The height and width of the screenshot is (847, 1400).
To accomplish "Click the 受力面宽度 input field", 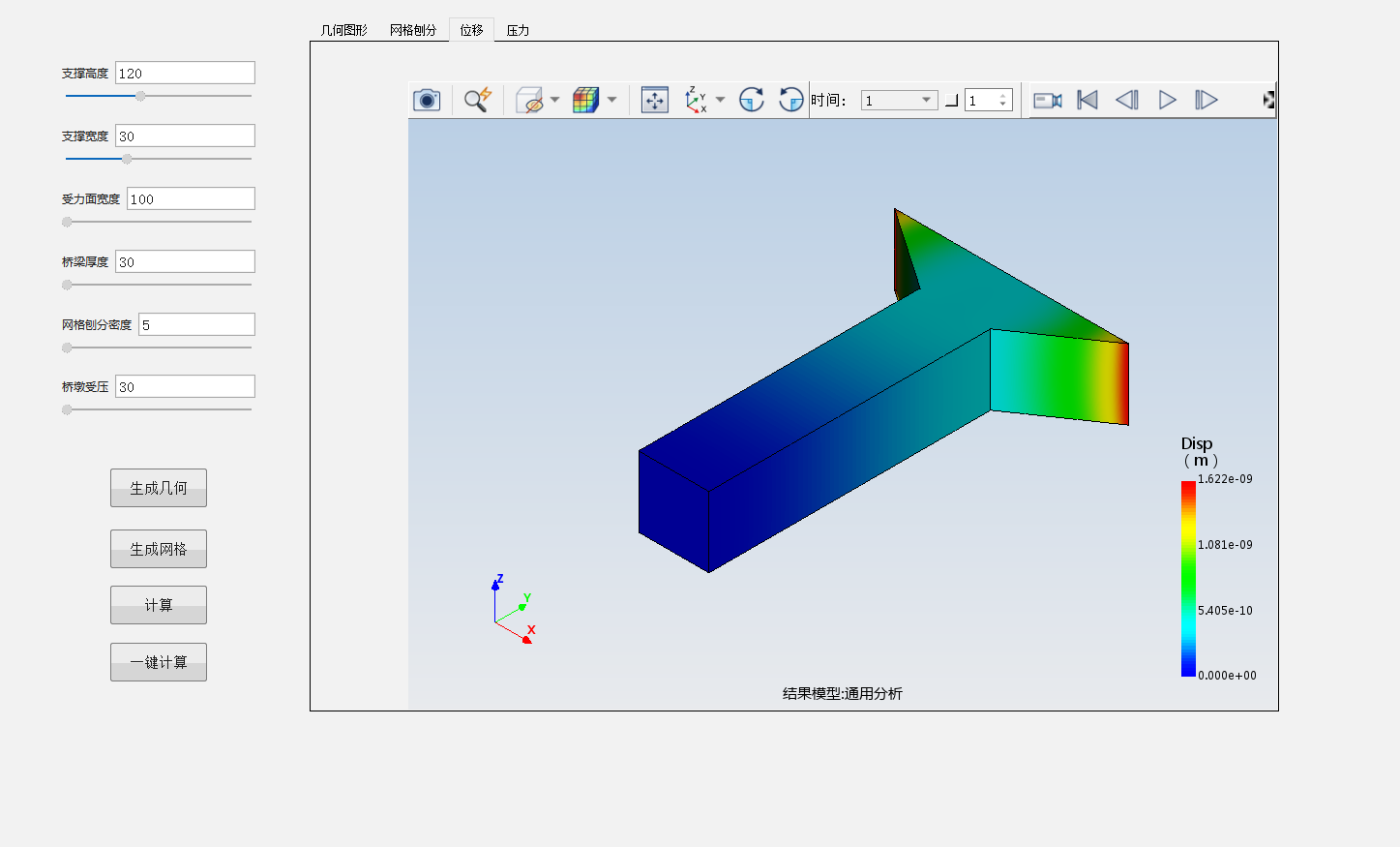I will pos(191,198).
